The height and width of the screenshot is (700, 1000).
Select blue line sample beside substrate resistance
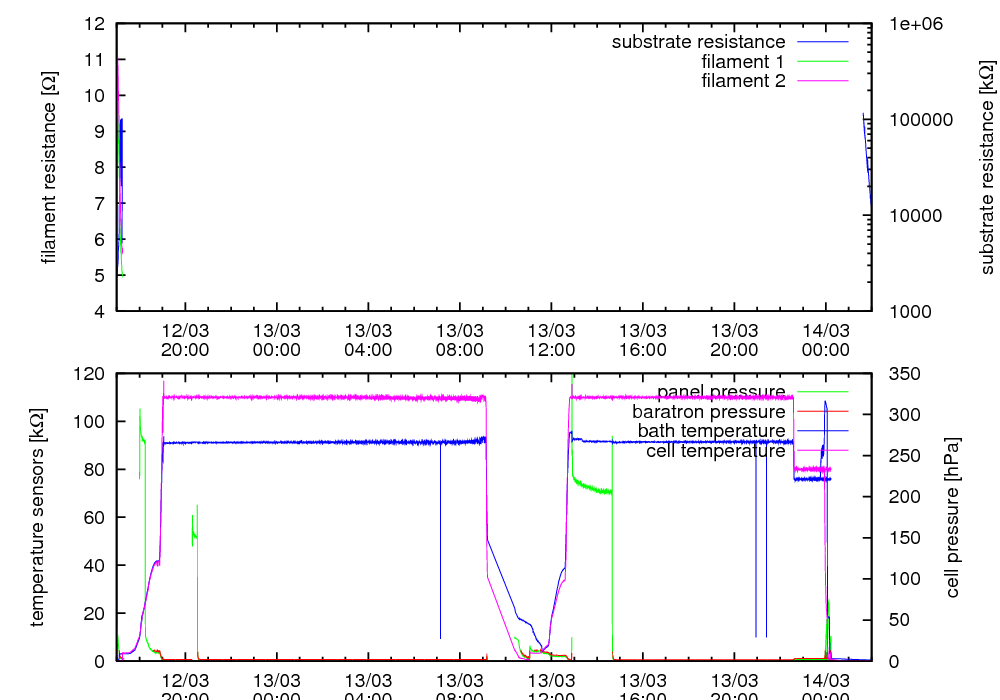tap(822, 42)
